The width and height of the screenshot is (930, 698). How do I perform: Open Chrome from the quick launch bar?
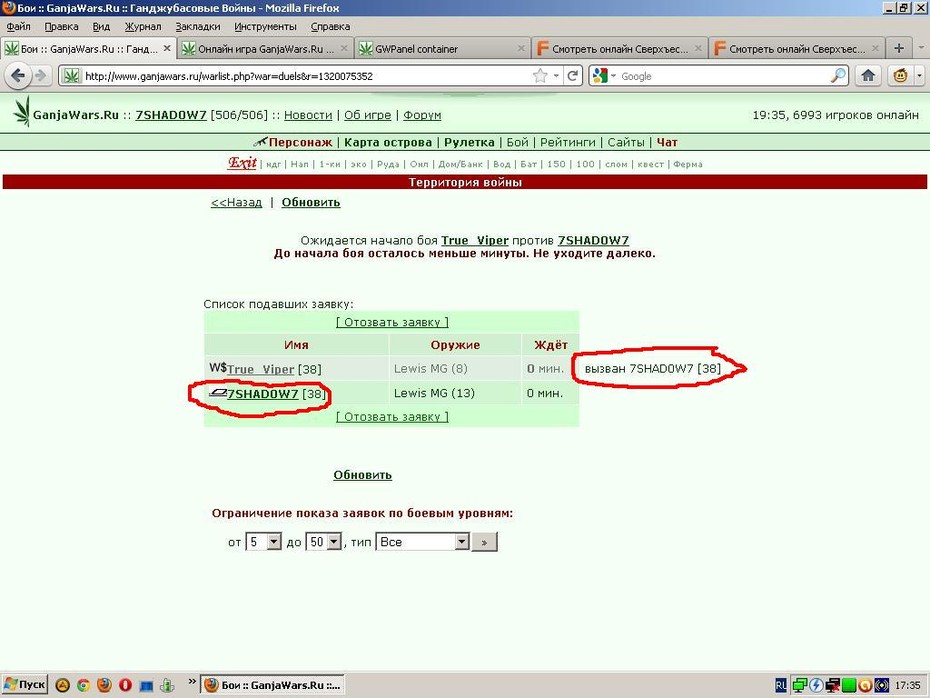click(x=83, y=686)
